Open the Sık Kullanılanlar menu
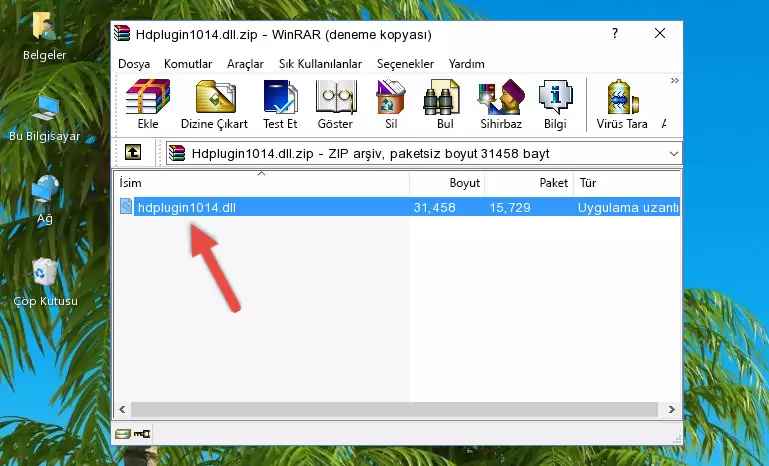This screenshot has height=466, width=769. [320, 64]
